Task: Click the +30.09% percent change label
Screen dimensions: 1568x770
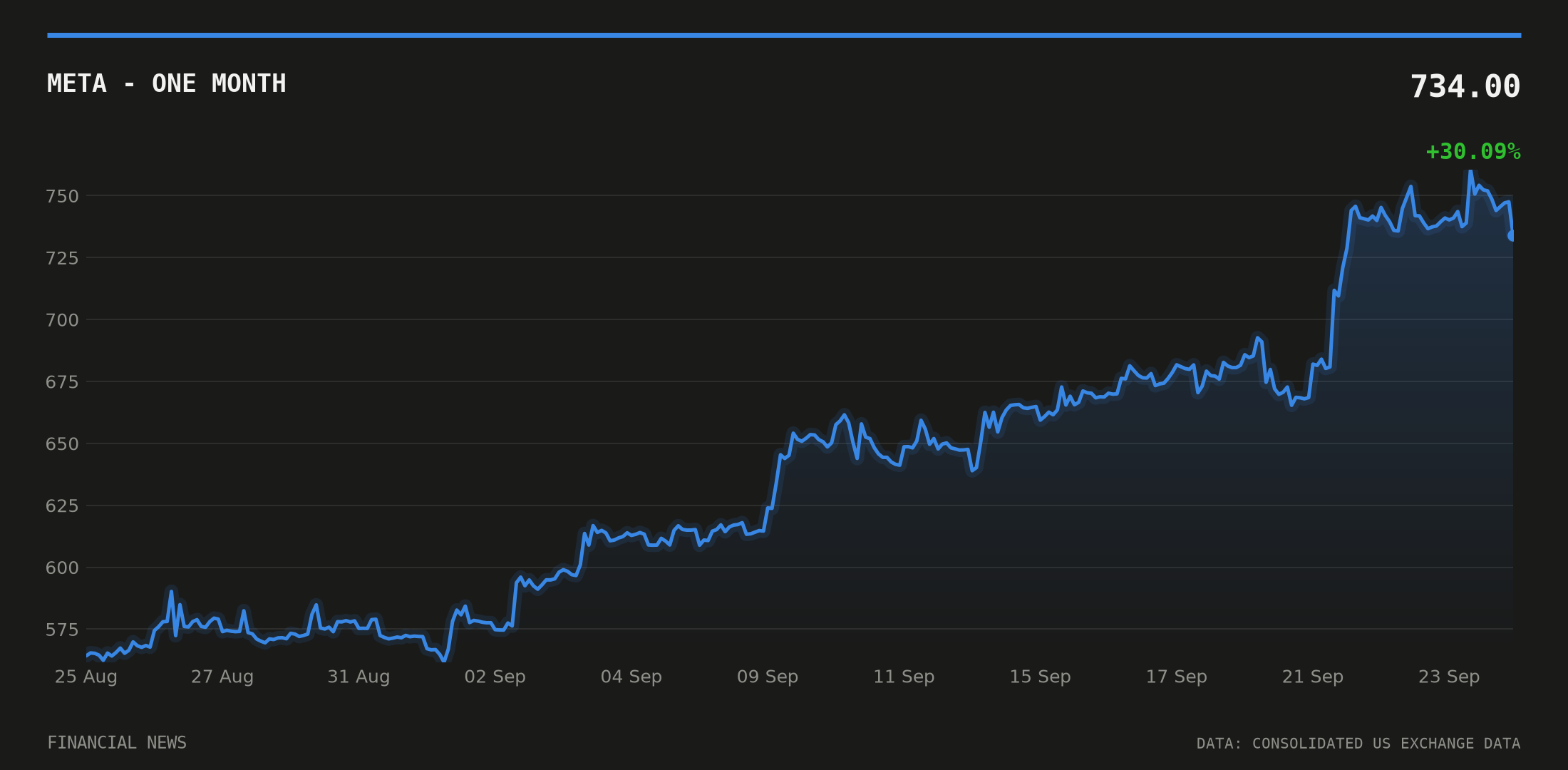Action: [x=1473, y=152]
